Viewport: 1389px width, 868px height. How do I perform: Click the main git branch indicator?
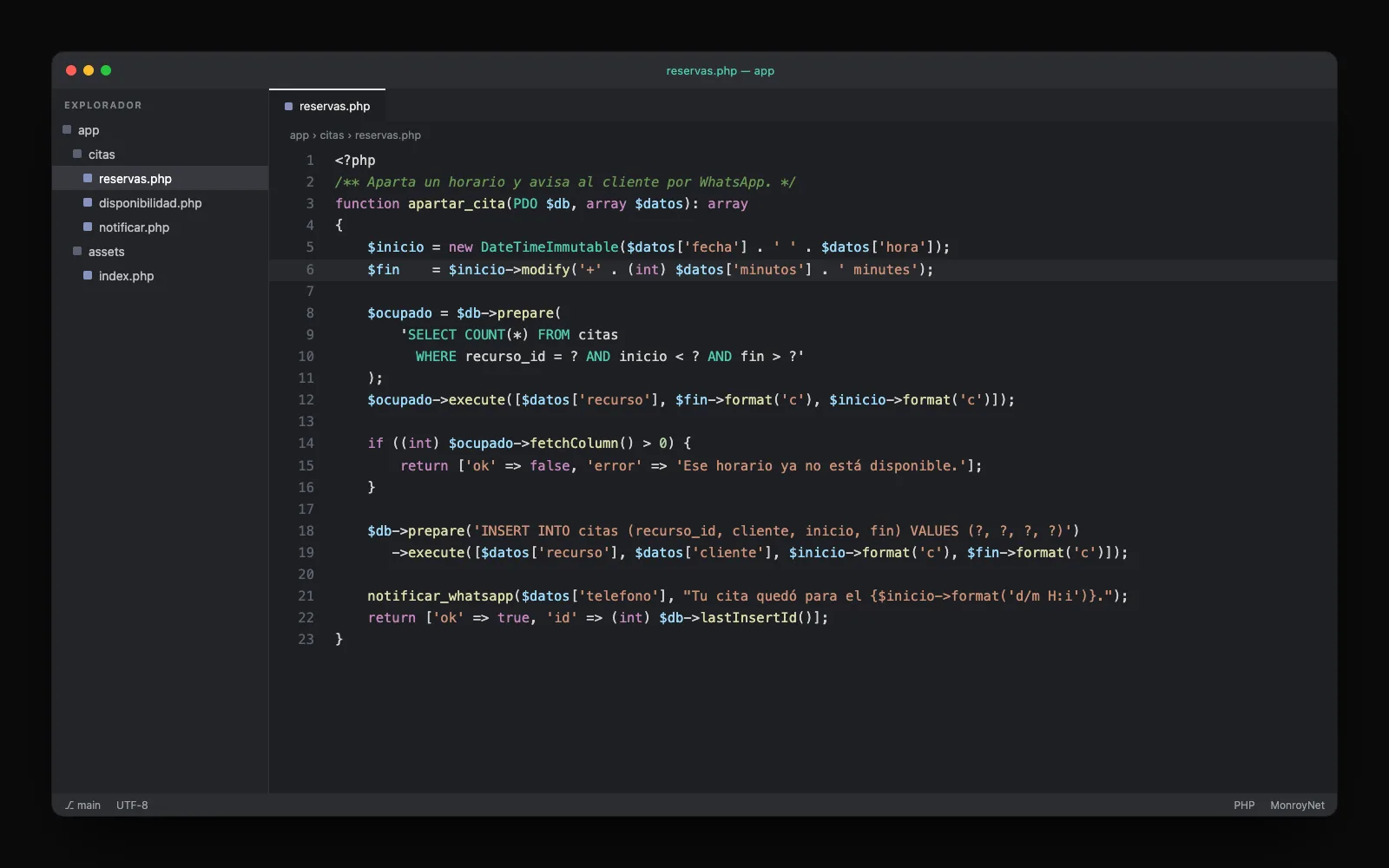[83, 806]
